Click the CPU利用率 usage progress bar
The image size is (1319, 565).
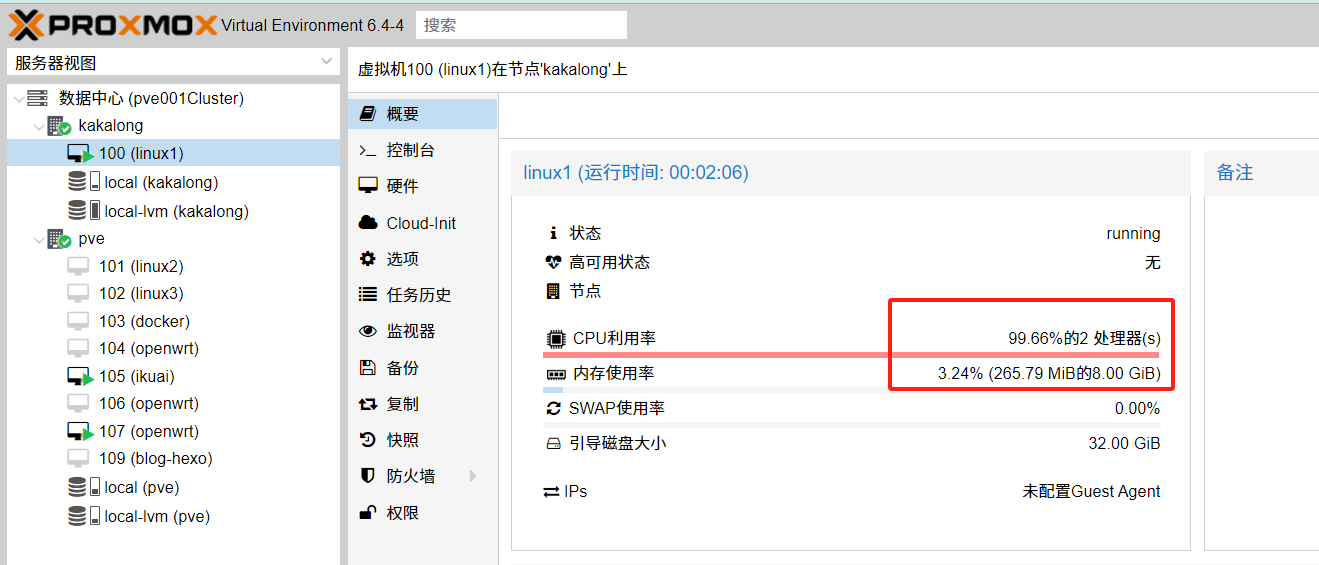point(851,354)
